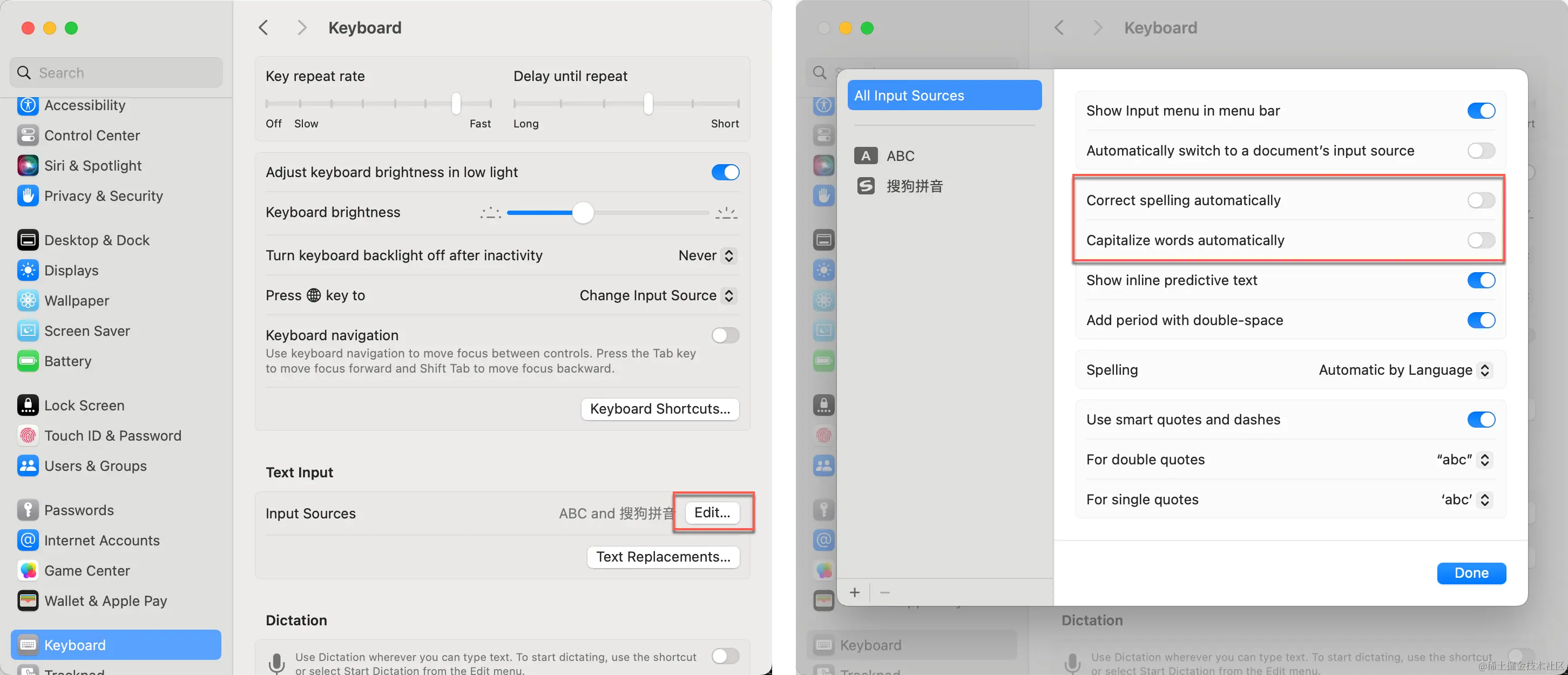Open Siri & Spotlight settings icon
The image size is (1568, 675).
pyautogui.click(x=28, y=166)
